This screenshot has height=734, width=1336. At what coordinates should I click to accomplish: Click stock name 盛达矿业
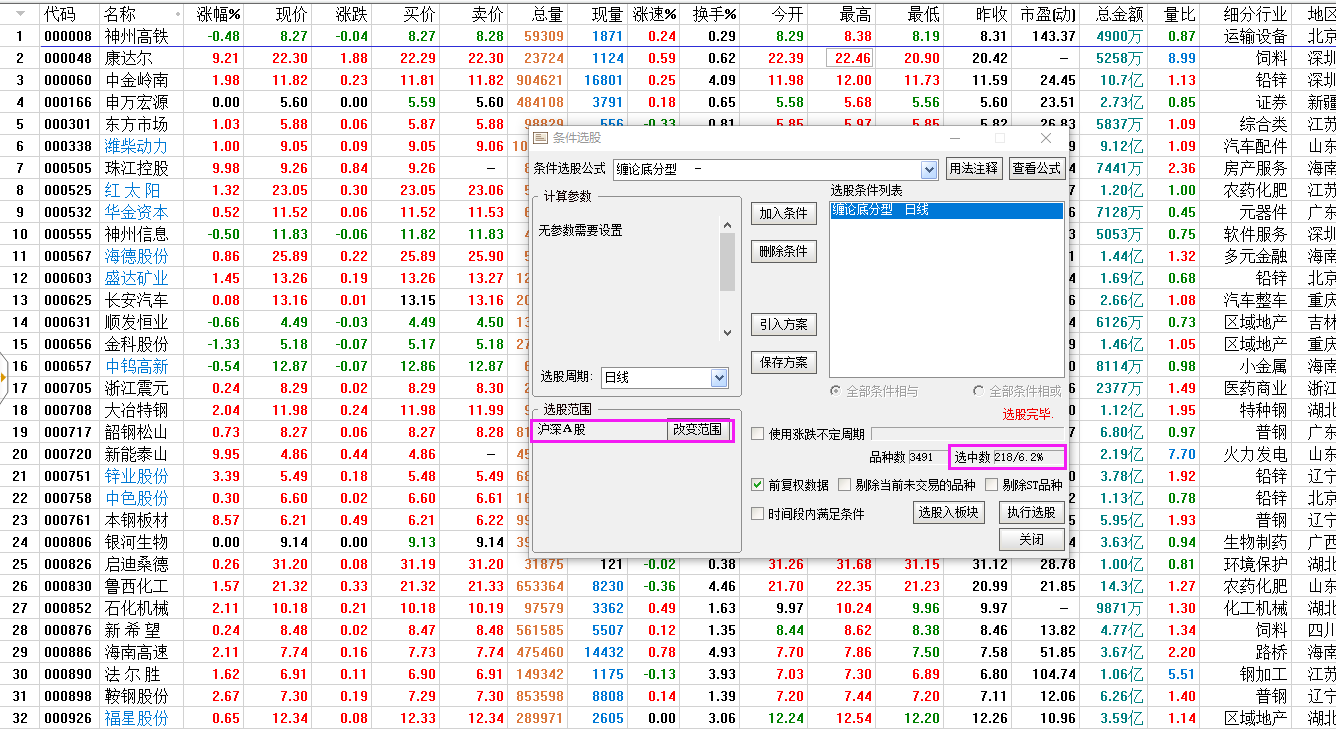click(136, 278)
